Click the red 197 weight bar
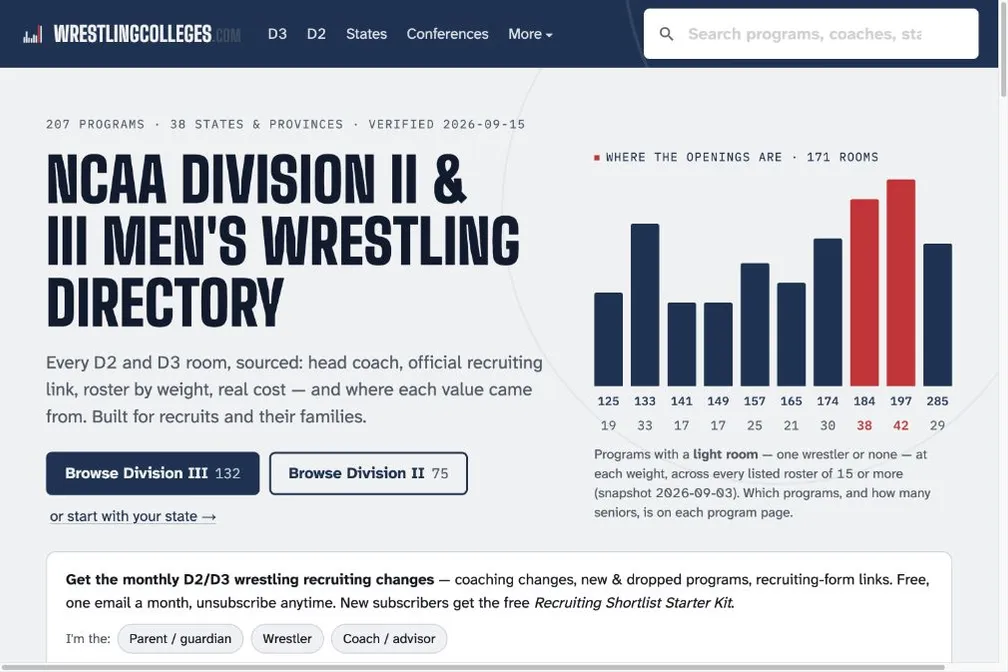Screen dimensions: 1008x672 (901, 283)
